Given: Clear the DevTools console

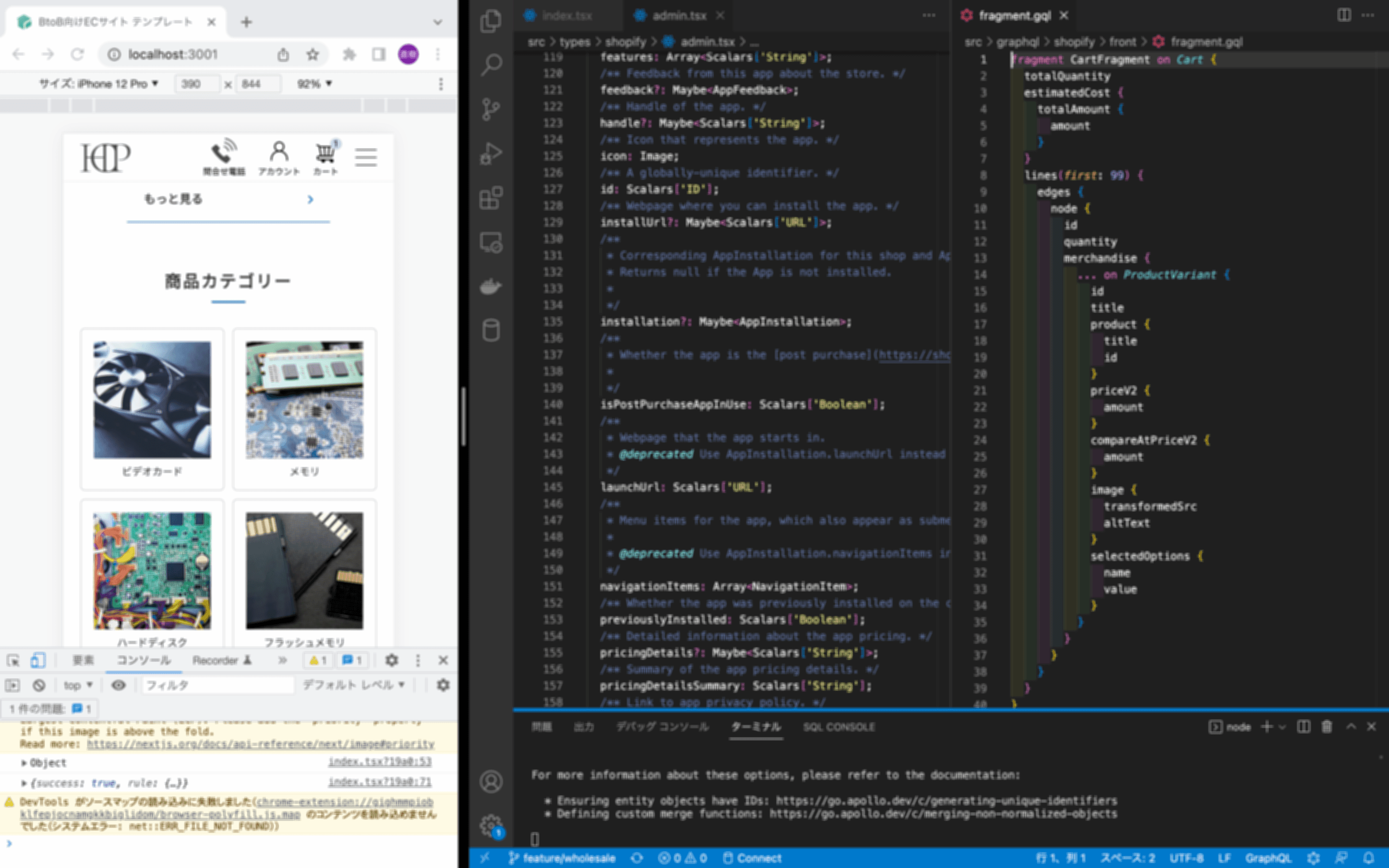Looking at the screenshot, I should 39,685.
